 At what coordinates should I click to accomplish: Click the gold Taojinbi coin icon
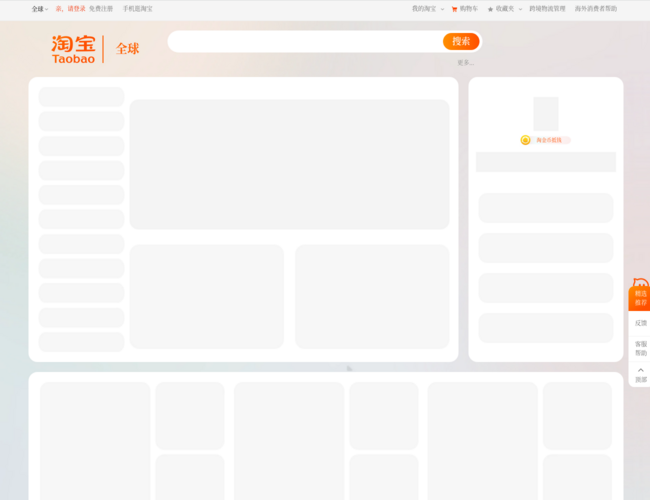point(525,140)
